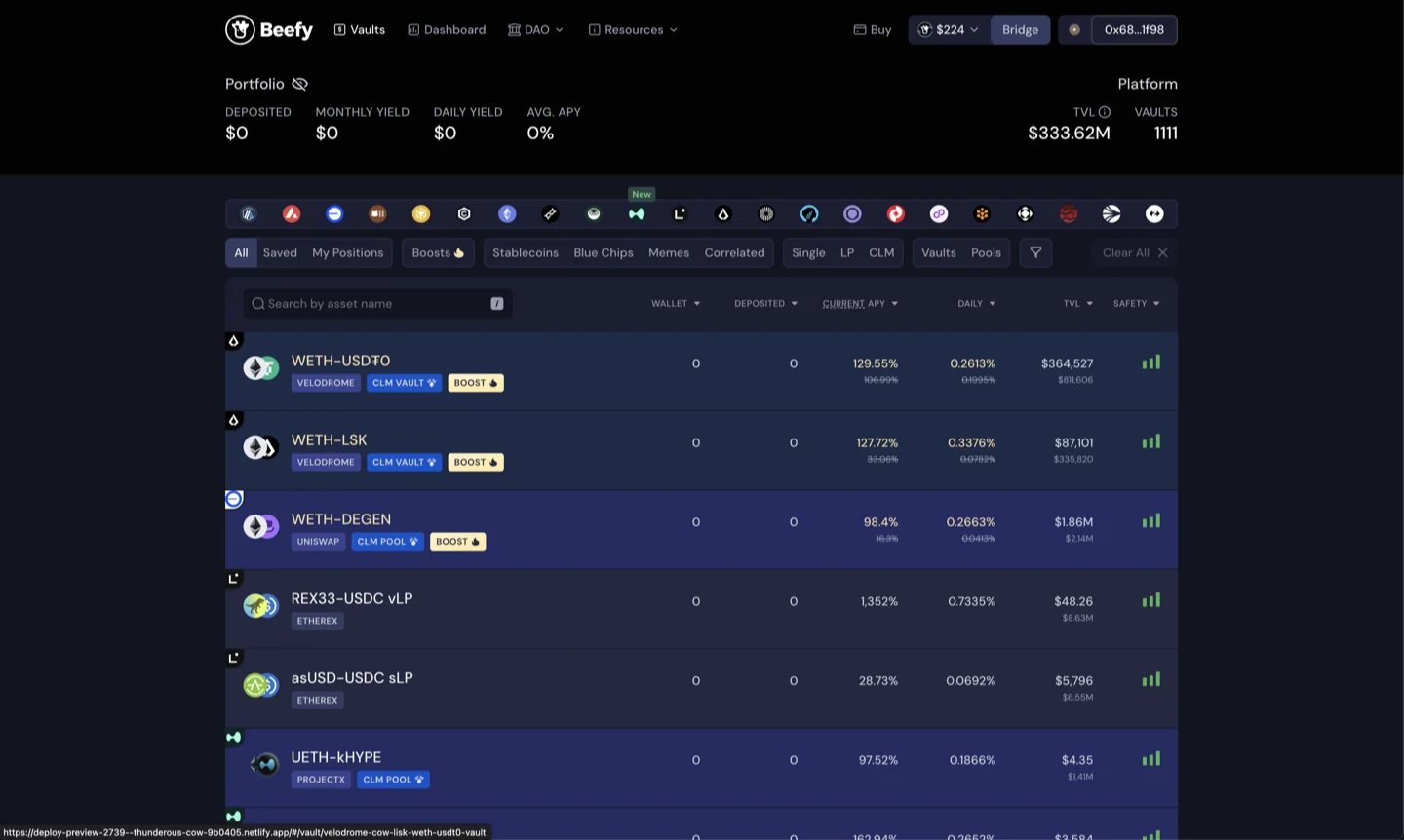
Task: Open the WETH-USDT0 vault
Action: 701,371
